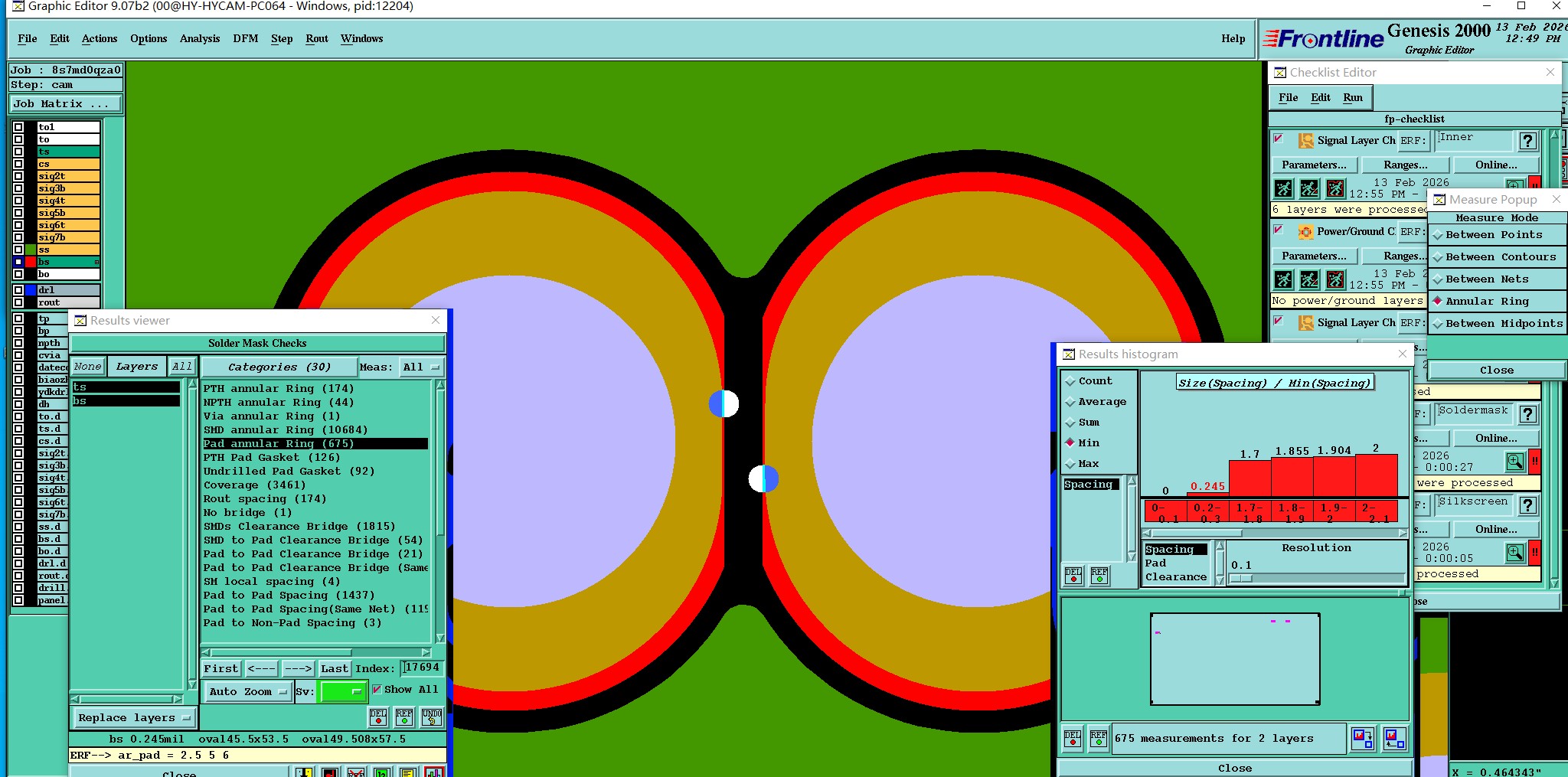
Task: Open Run menu in Checklist Editor
Action: [x=1353, y=97]
